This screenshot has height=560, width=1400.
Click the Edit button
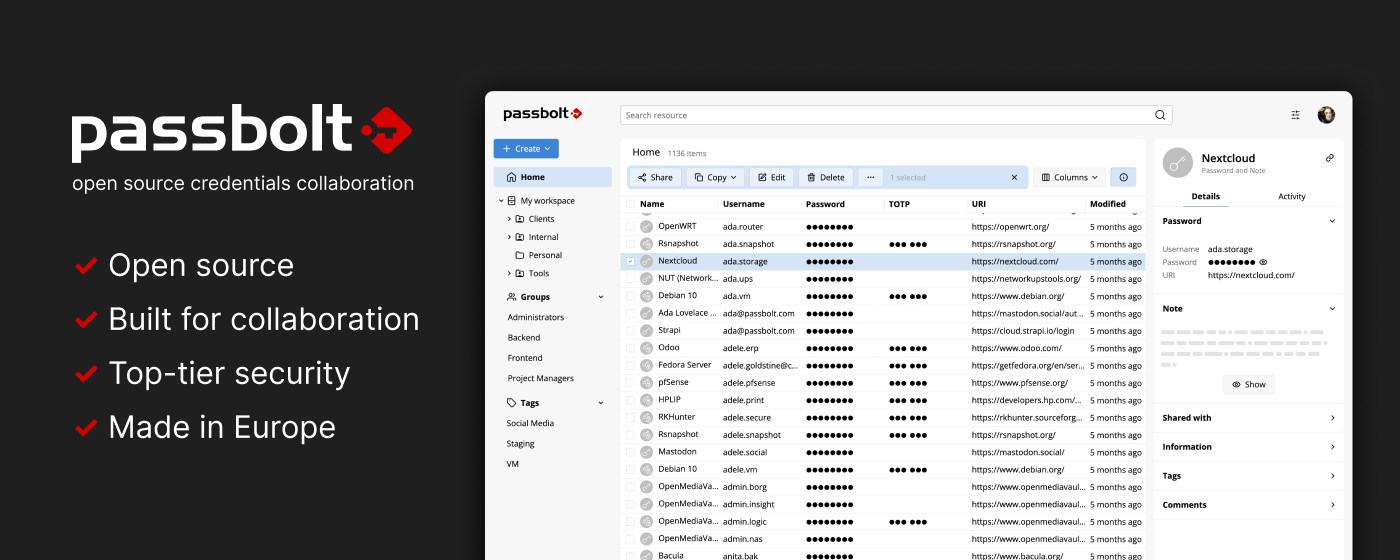tap(771, 177)
